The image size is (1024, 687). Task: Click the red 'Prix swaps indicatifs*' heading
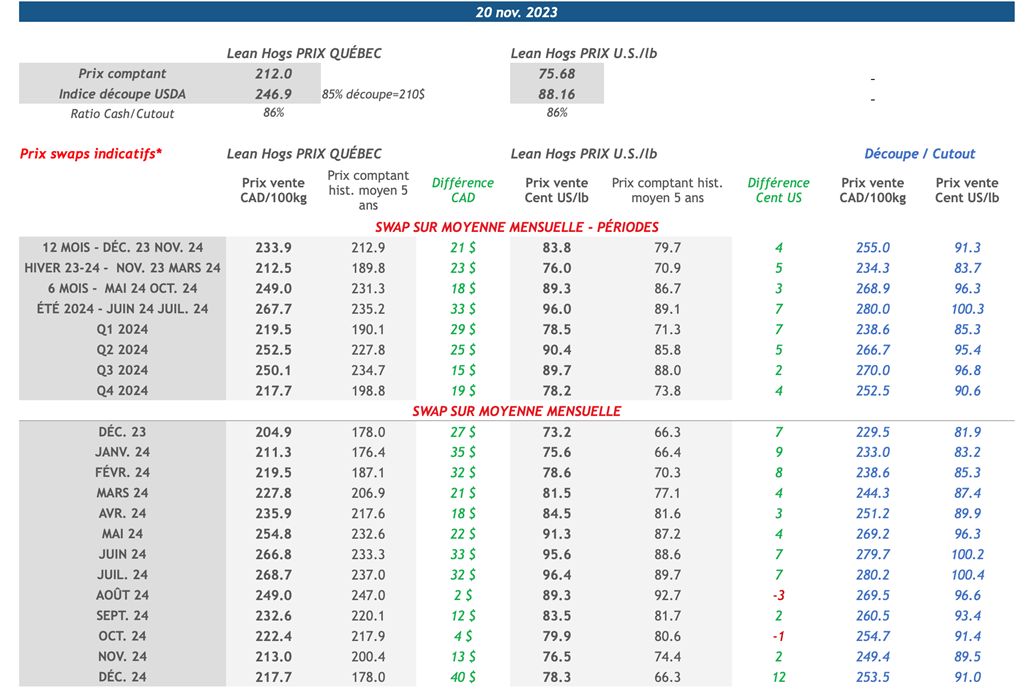coord(91,154)
